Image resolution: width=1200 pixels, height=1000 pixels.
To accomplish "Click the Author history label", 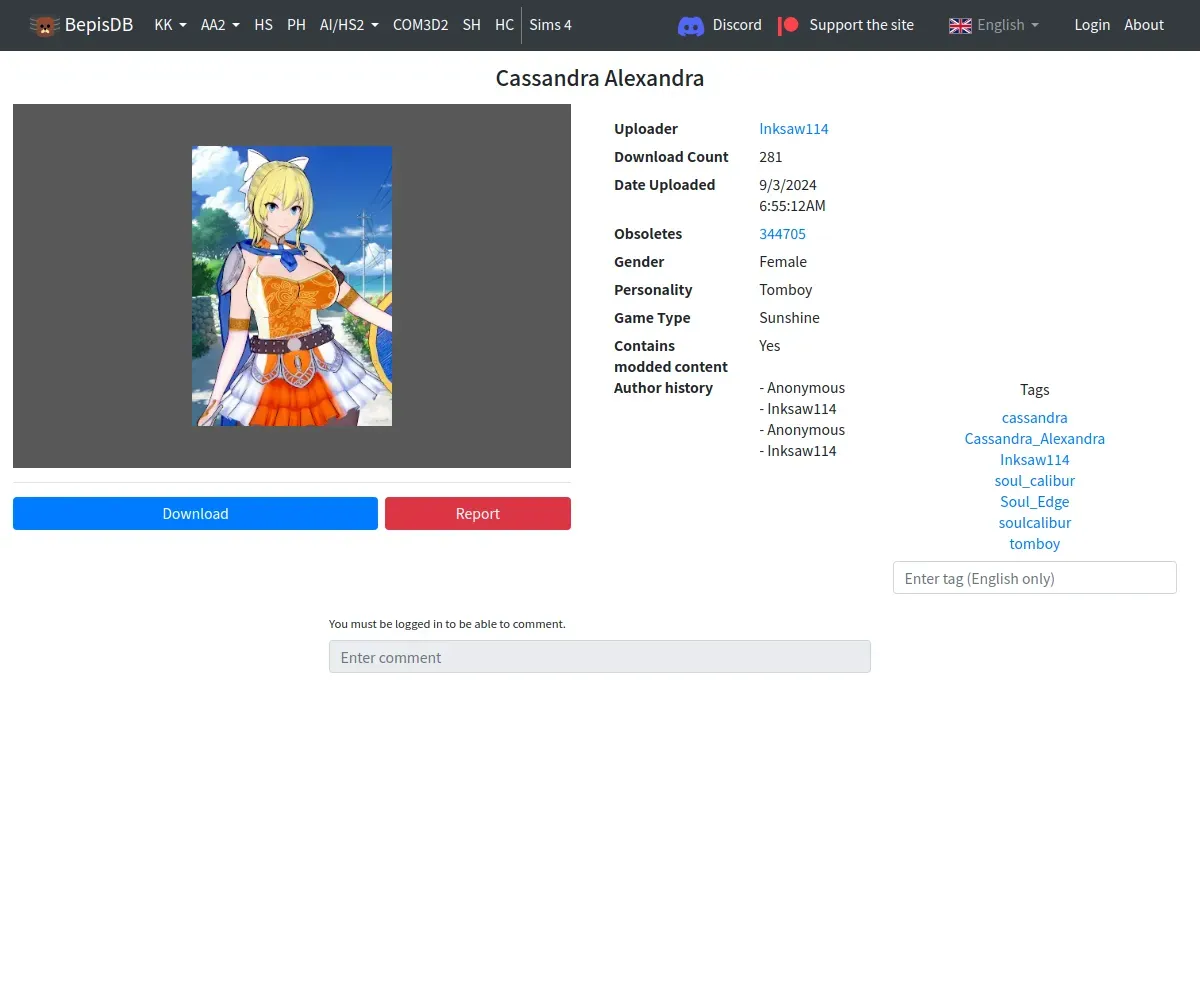I will (x=663, y=388).
